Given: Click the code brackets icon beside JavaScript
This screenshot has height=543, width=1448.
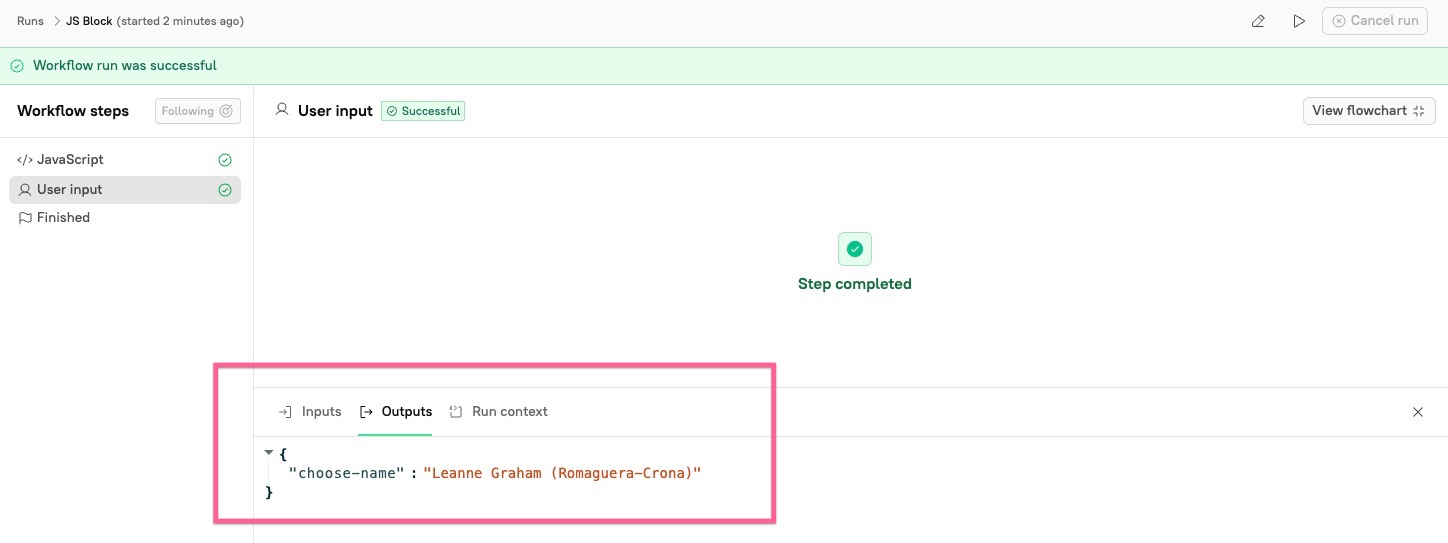Looking at the screenshot, I should tap(25, 160).
